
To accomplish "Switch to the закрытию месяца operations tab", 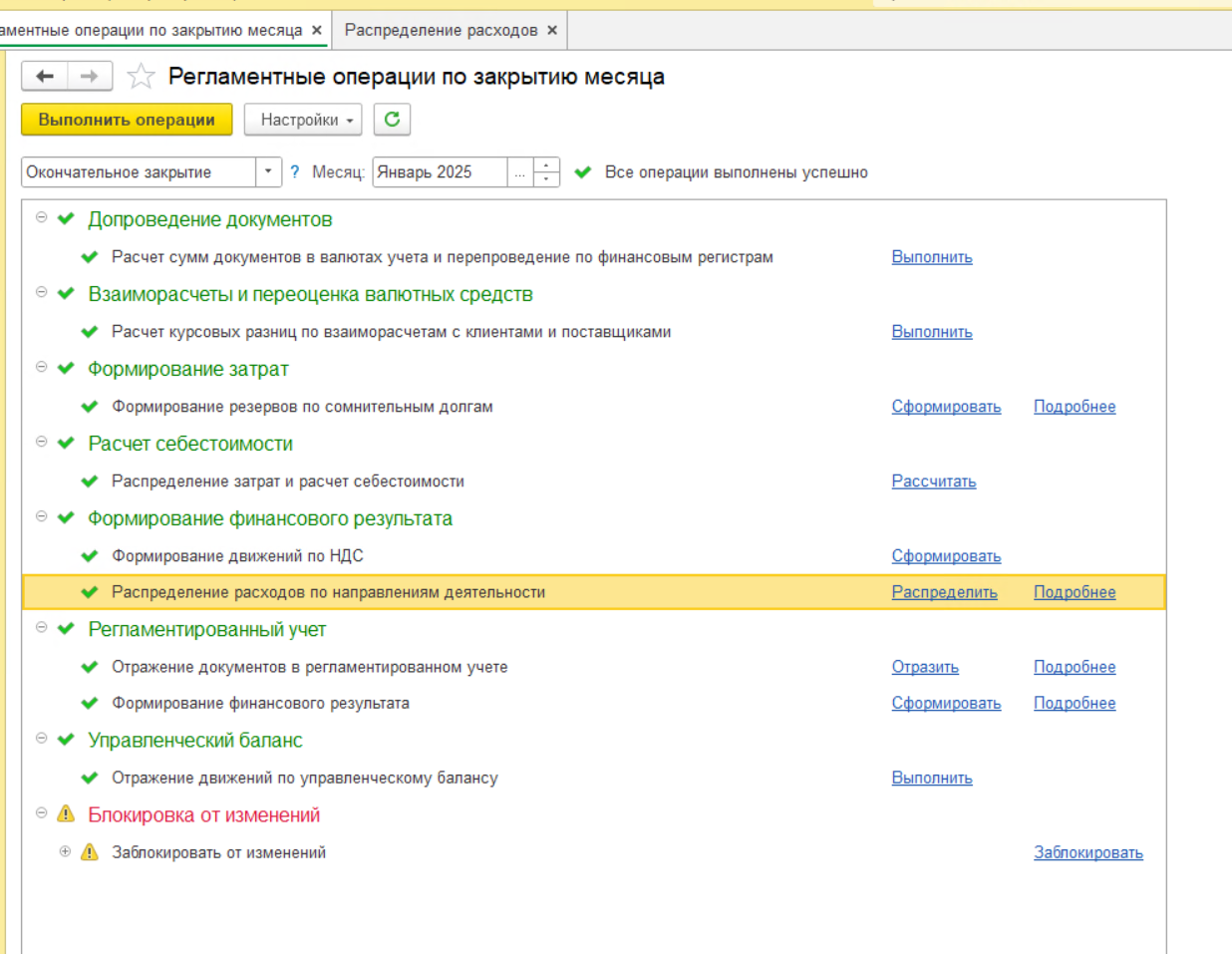I will [150, 30].
